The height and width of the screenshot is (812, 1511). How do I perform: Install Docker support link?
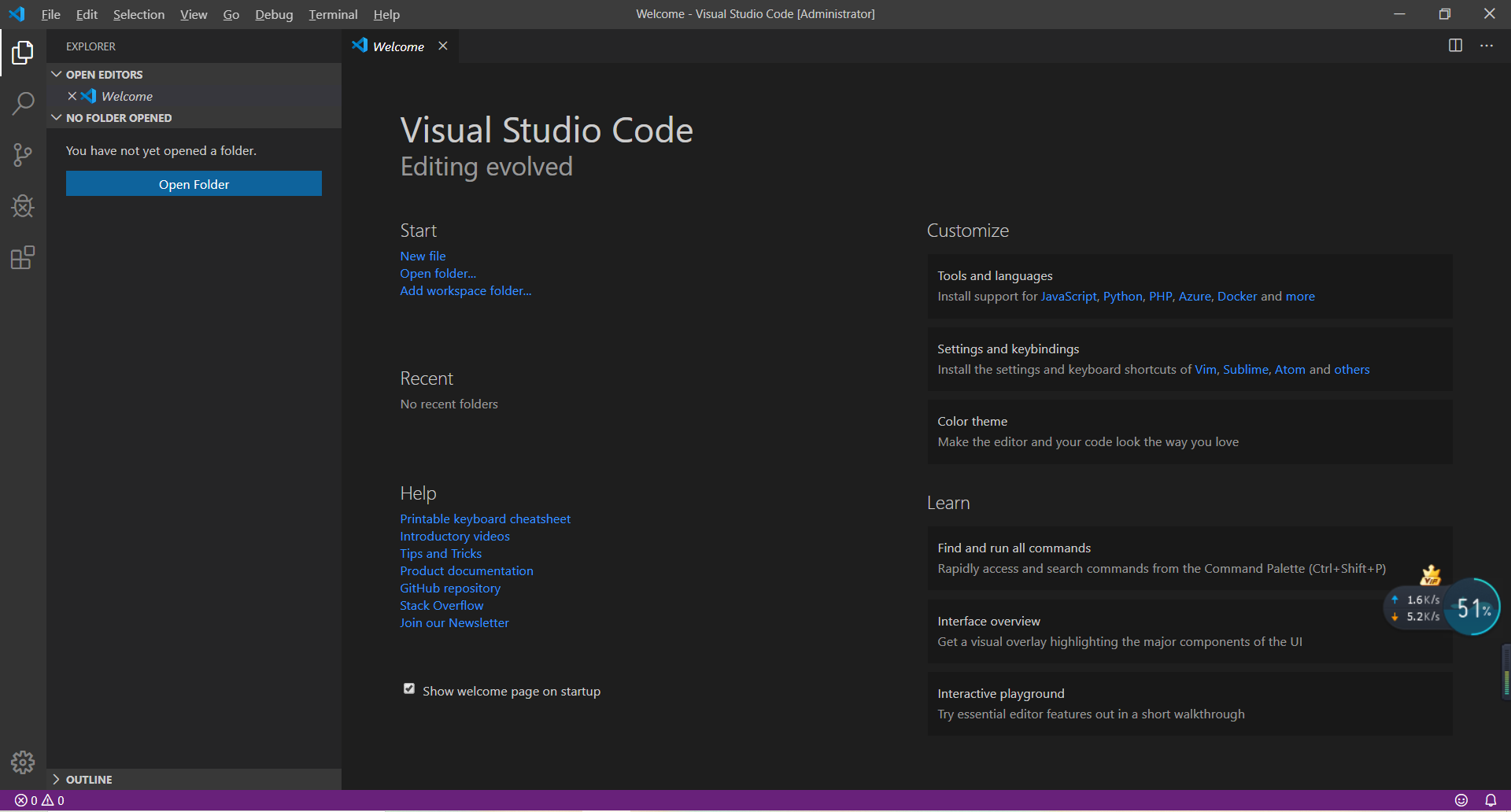1237,296
